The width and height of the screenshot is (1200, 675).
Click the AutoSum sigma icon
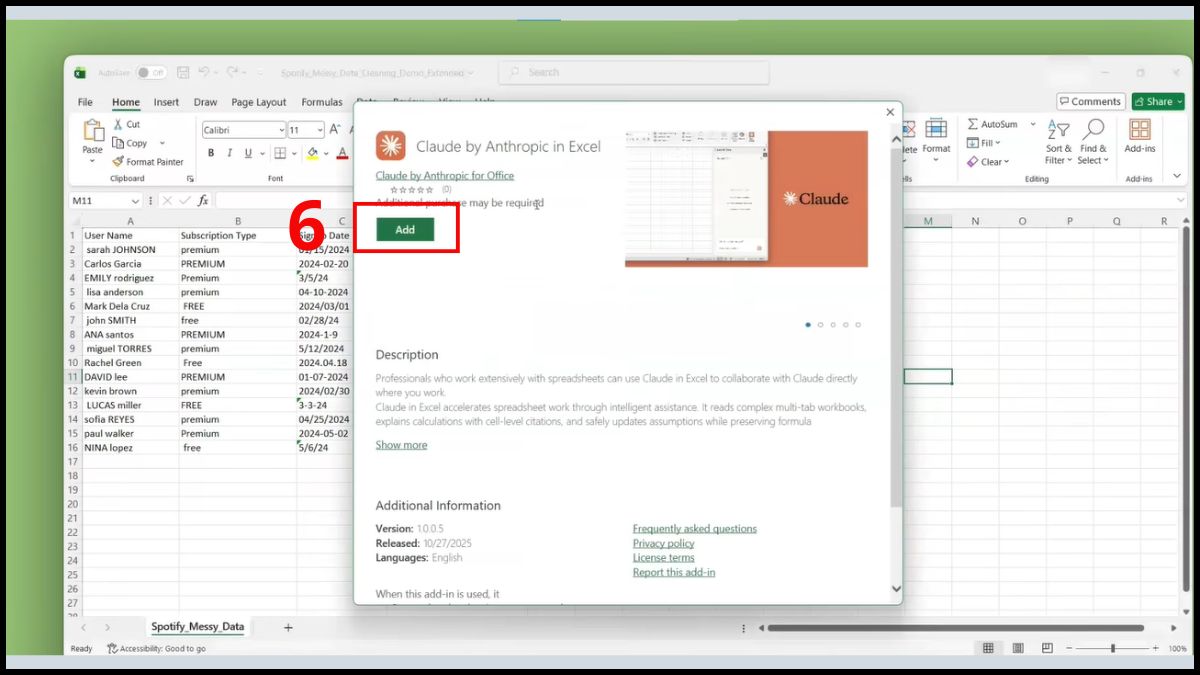(x=973, y=124)
